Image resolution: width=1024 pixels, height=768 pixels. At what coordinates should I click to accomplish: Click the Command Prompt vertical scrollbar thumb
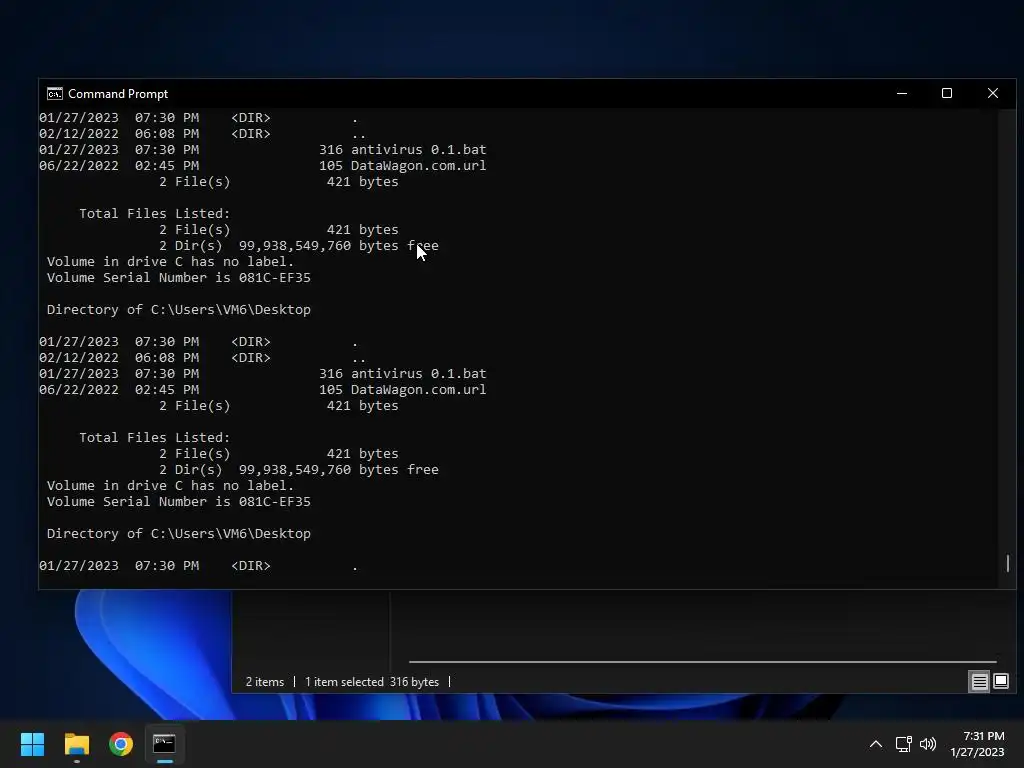pos(1008,563)
